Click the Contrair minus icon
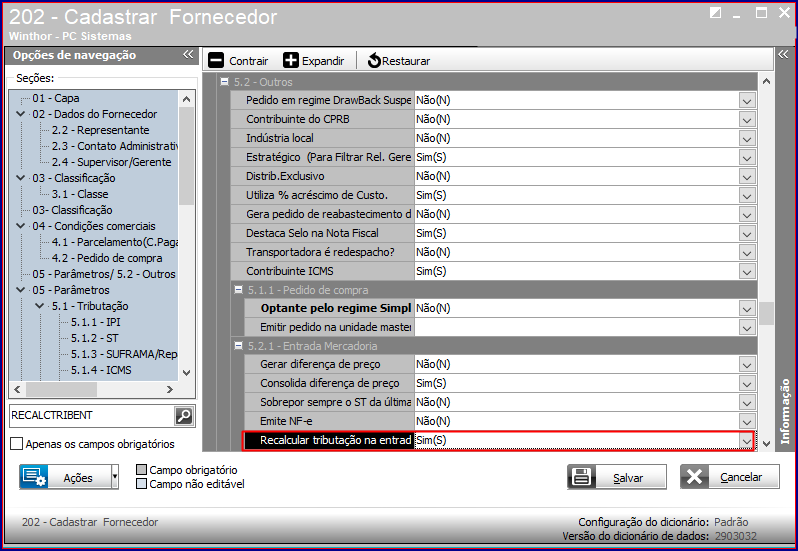Screen dimensions: 798x551 (216, 61)
